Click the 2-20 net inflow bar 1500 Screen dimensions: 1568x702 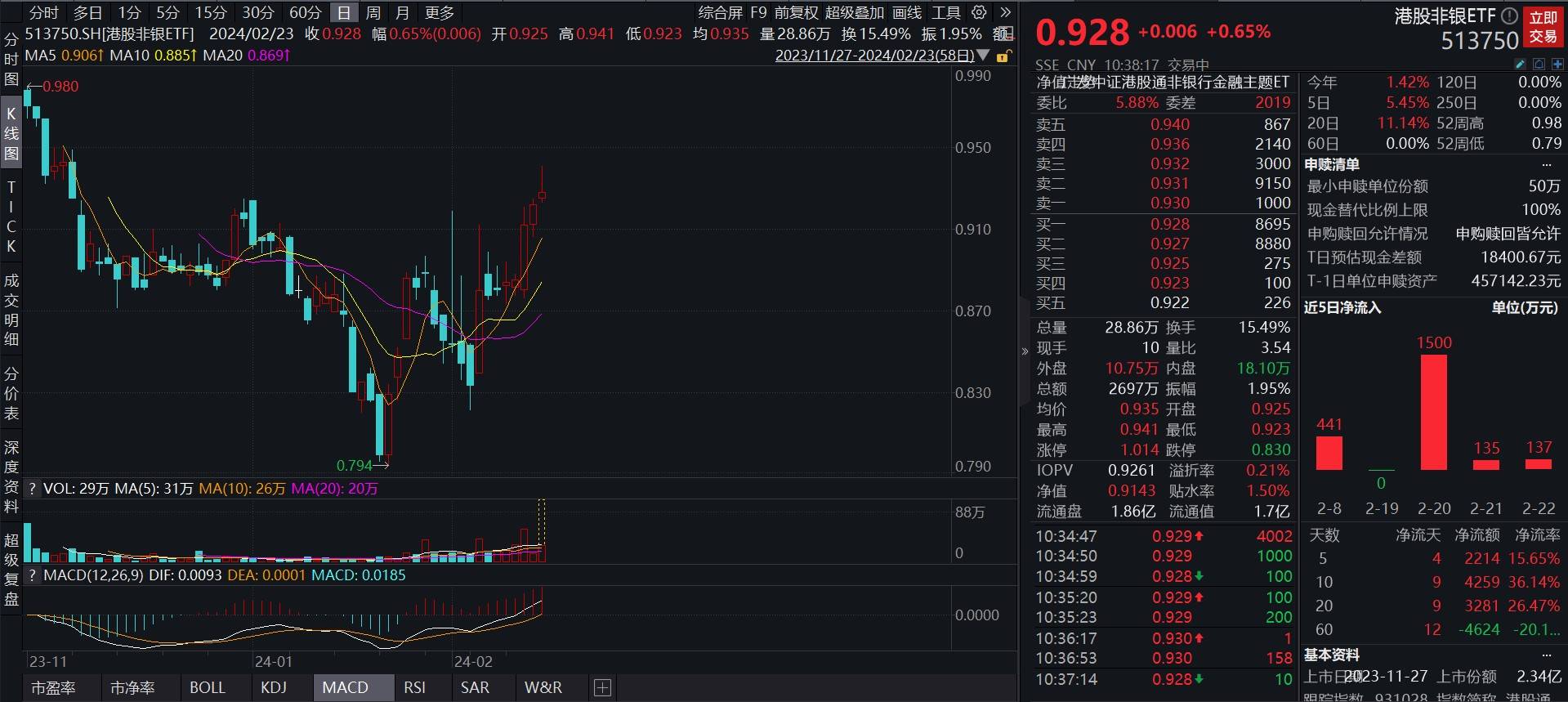coord(1434,412)
